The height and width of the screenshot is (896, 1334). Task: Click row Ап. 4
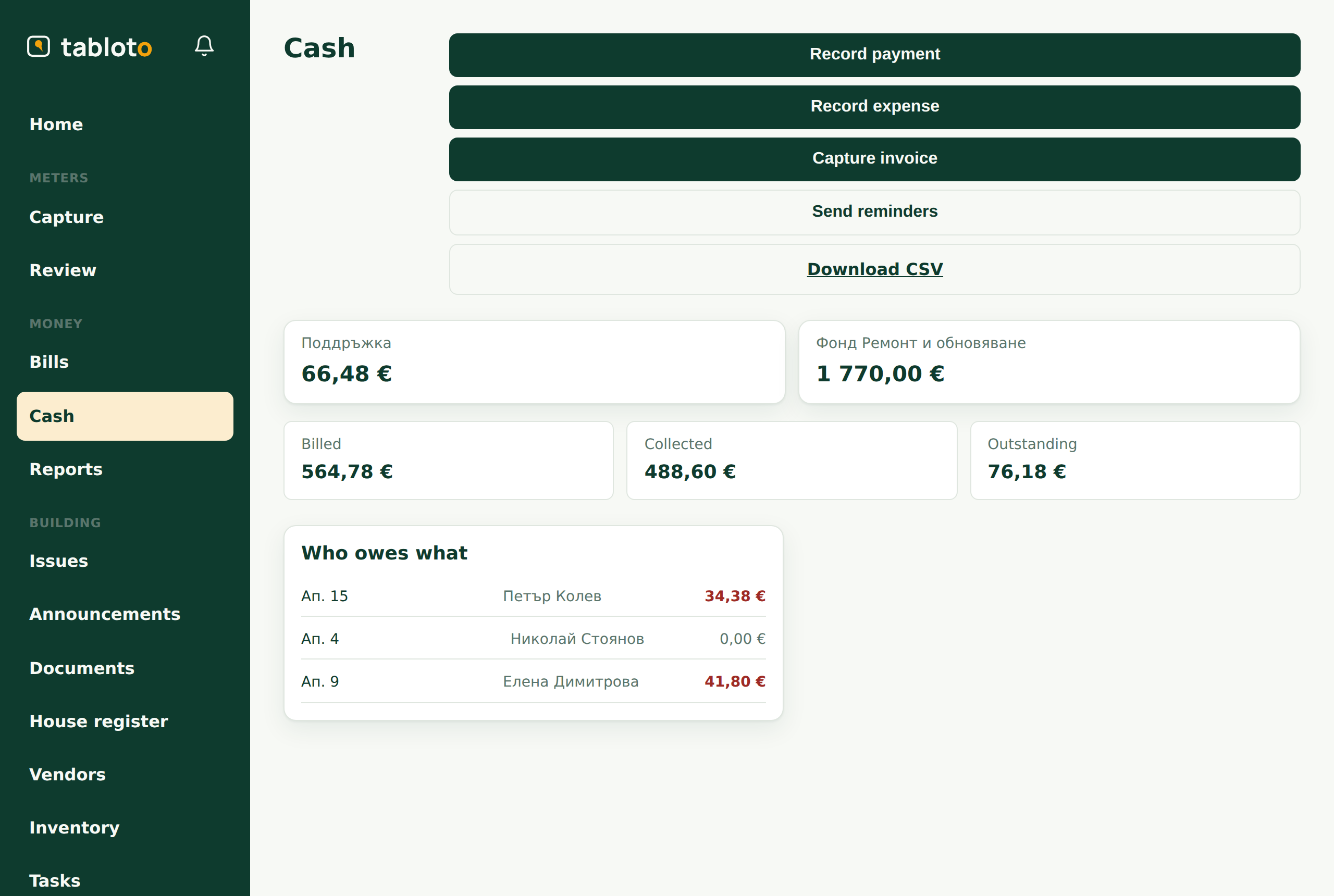tap(533, 638)
